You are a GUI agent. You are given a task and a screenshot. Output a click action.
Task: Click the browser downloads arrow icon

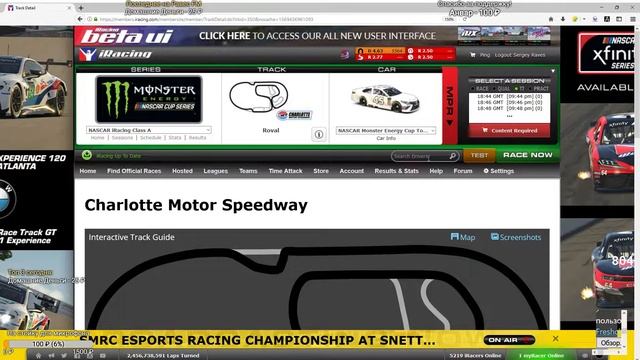click(563, 19)
